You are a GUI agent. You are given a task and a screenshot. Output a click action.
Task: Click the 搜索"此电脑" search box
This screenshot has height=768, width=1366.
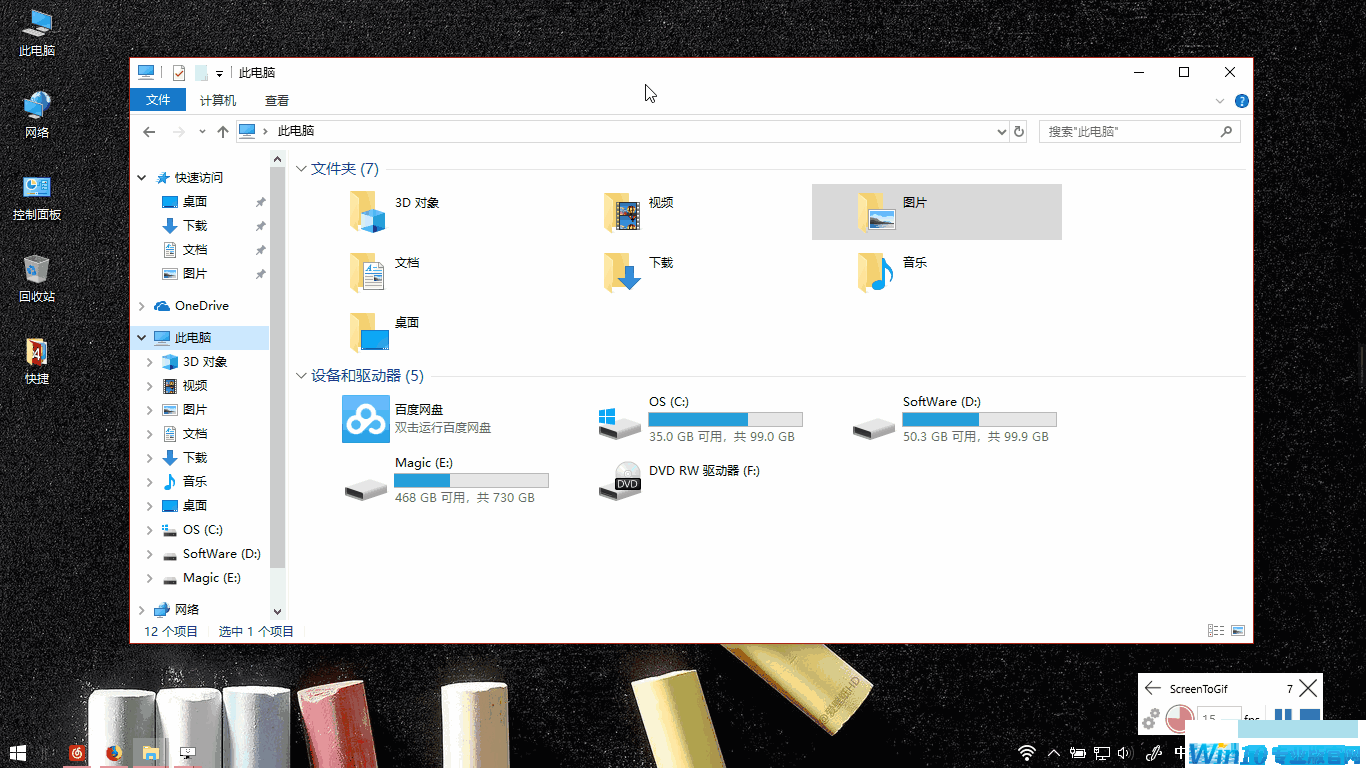pos(1130,131)
